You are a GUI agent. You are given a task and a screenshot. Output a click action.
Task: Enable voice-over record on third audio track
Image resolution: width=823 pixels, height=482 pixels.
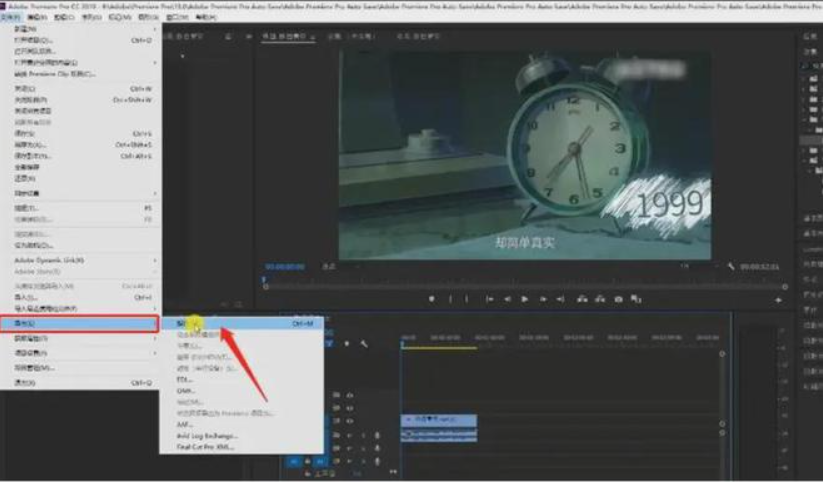(377, 462)
